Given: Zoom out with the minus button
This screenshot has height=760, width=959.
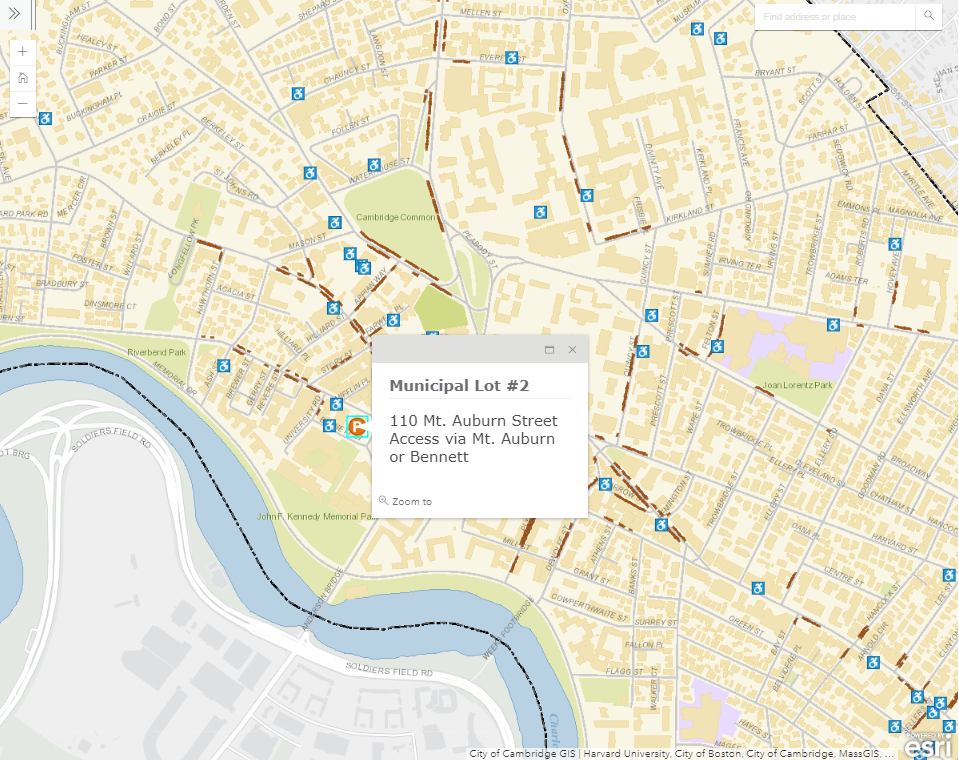Looking at the screenshot, I should pos(23,104).
